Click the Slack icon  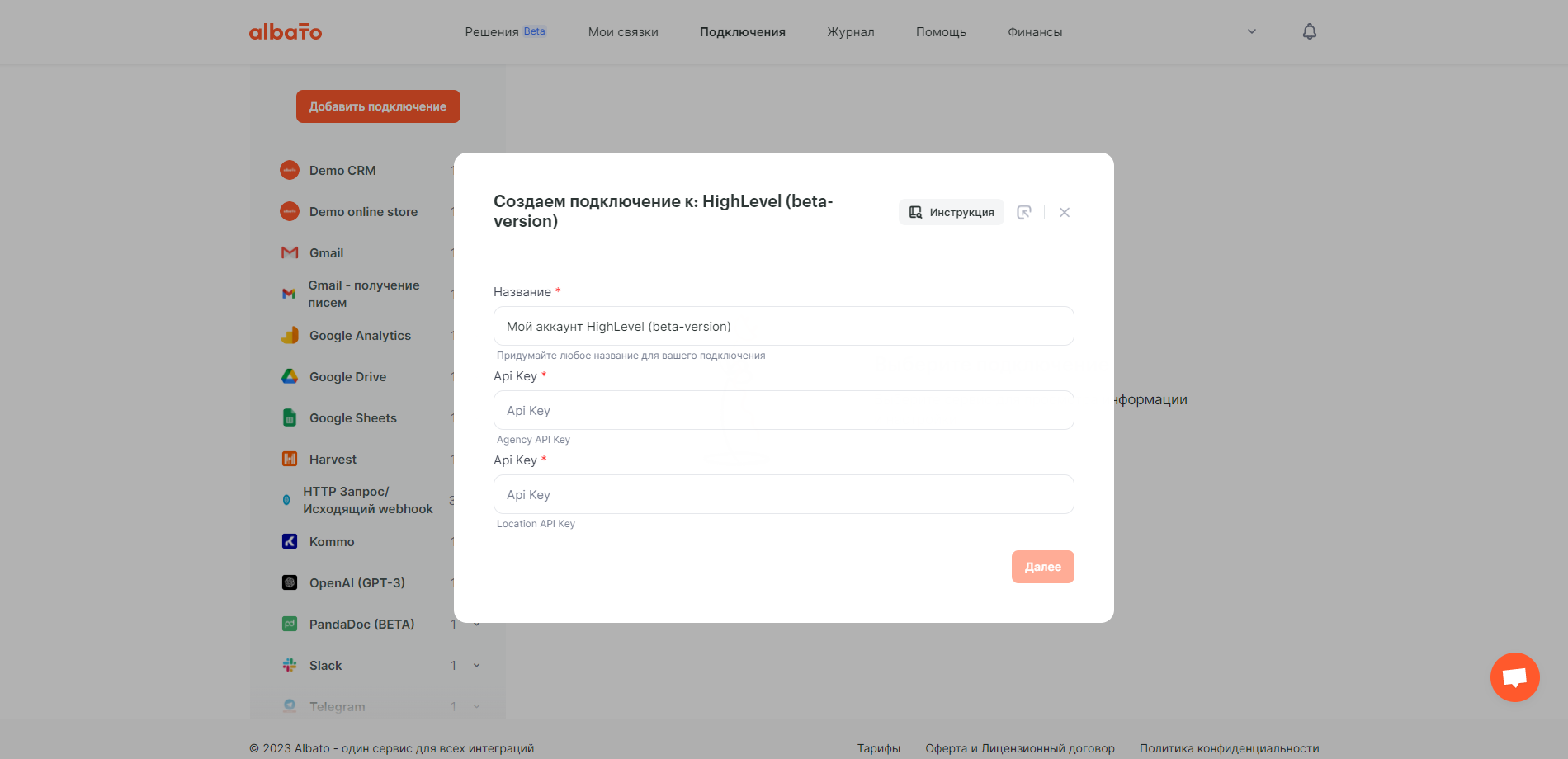coord(290,665)
